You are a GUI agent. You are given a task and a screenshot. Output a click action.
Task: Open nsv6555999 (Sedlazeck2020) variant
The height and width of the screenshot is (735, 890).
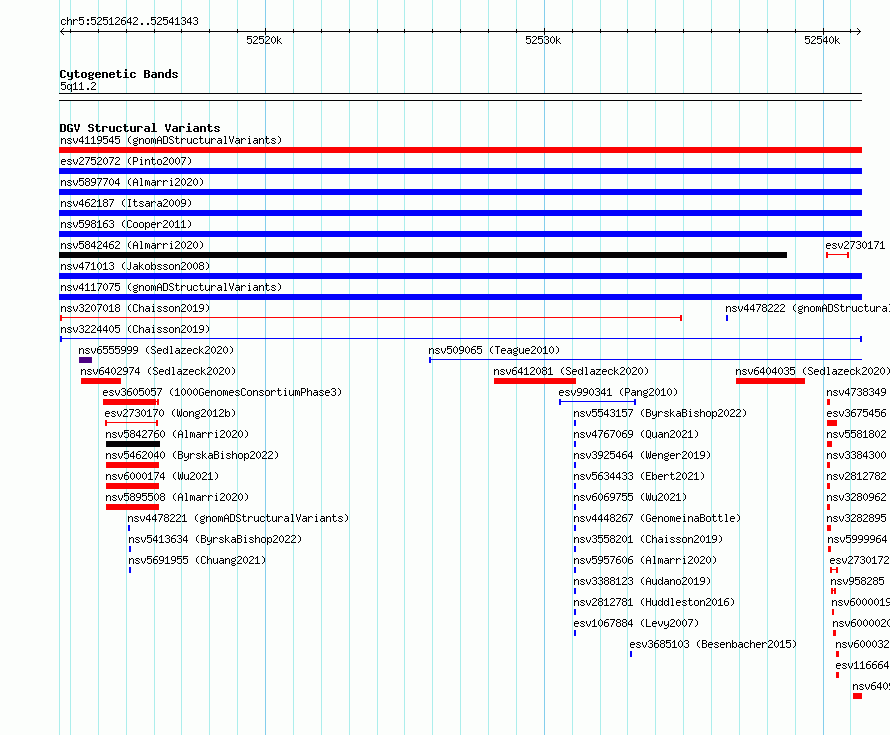point(156,350)
